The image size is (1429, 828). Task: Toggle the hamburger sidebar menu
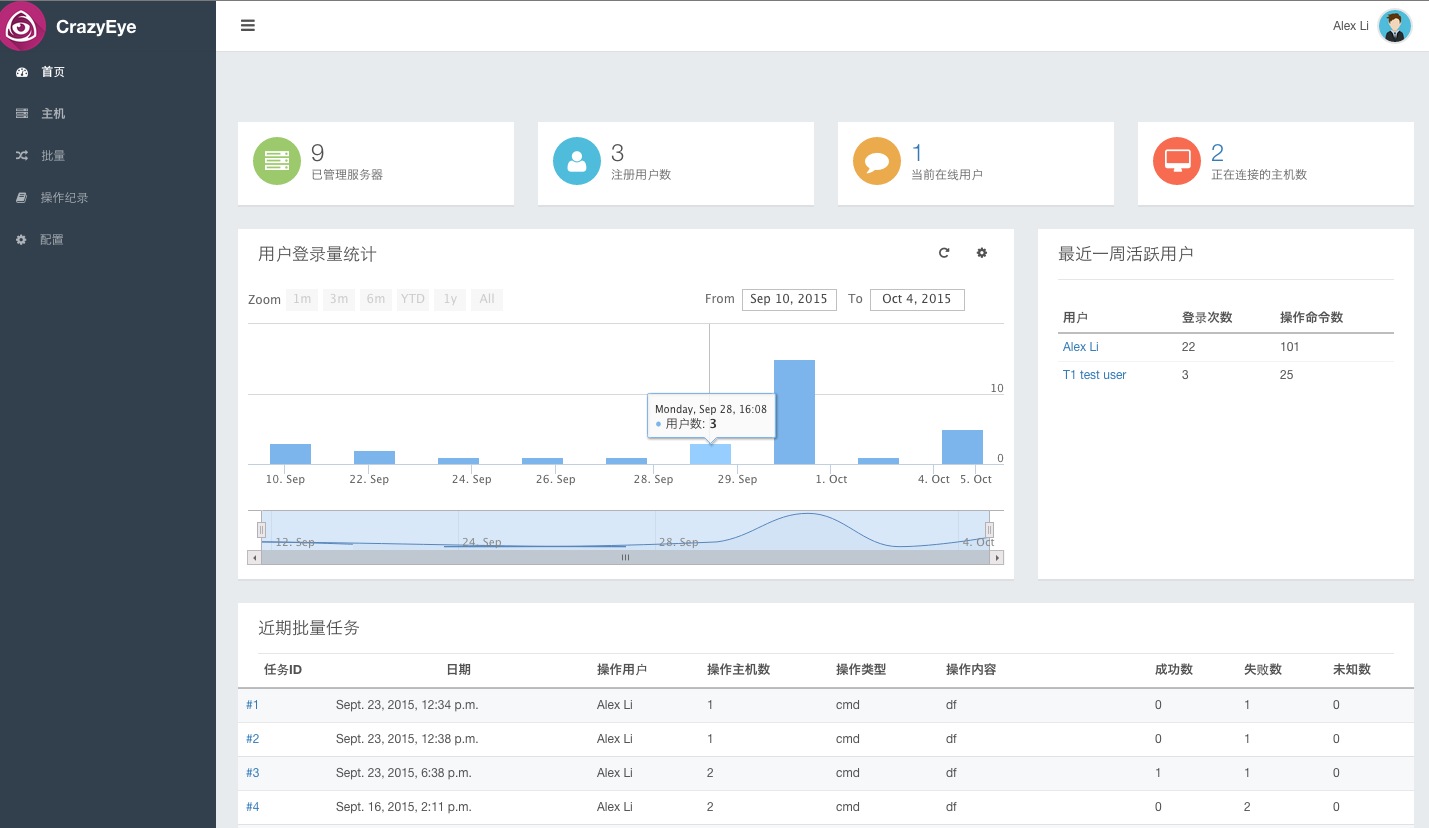point(248,26)
